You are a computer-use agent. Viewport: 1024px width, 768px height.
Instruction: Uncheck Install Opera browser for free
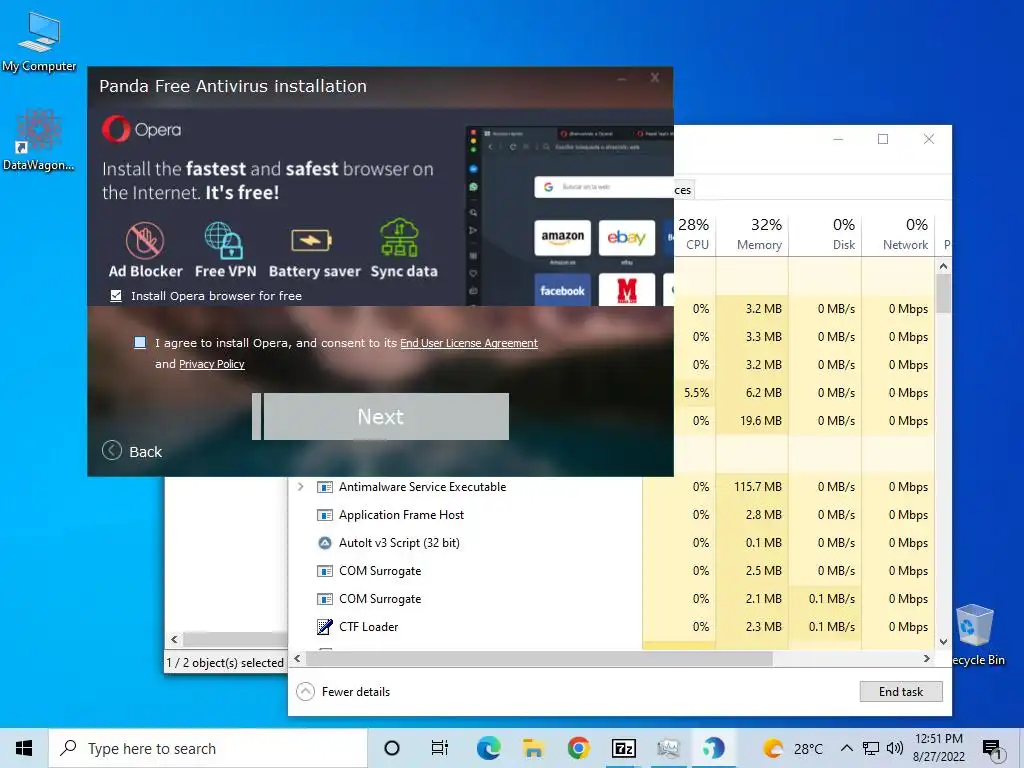[x=116, y=296]
